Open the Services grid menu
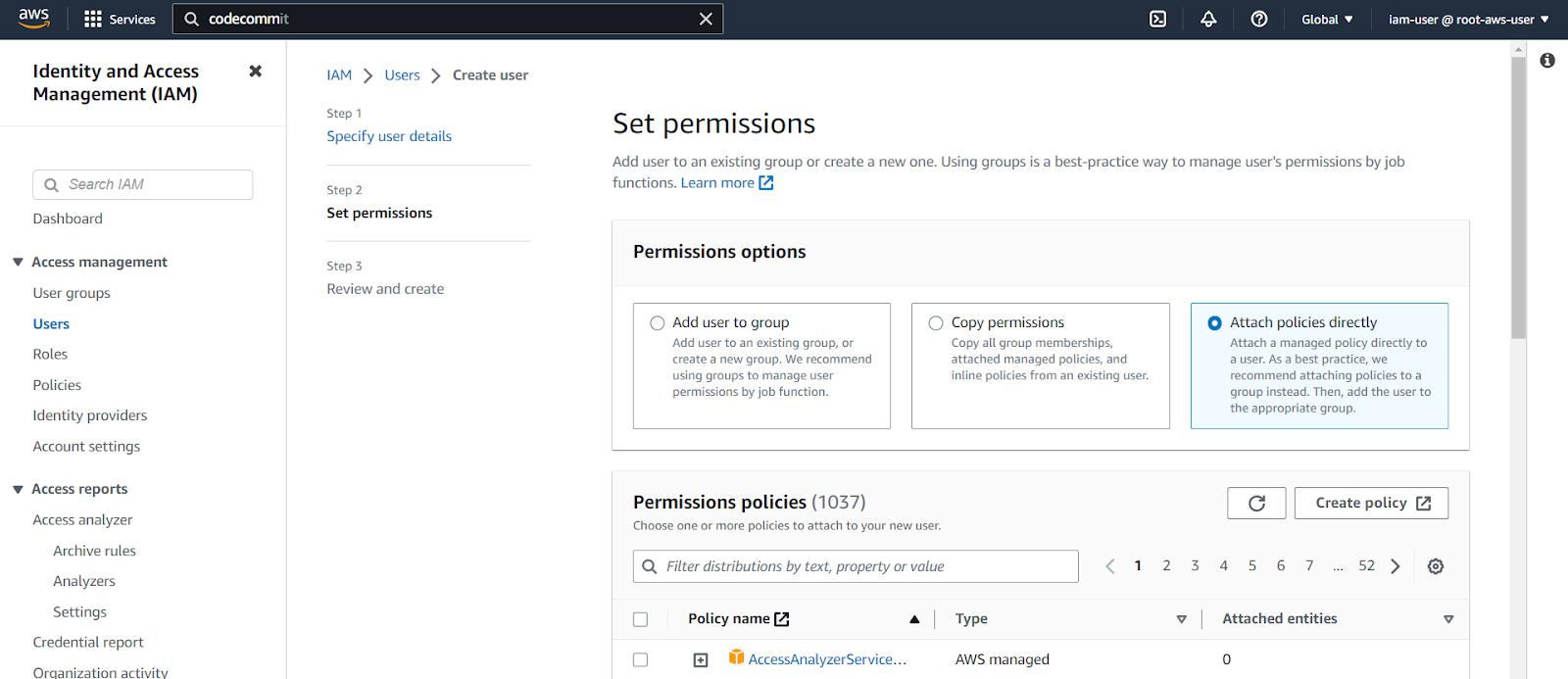 (x=120, y=20)
